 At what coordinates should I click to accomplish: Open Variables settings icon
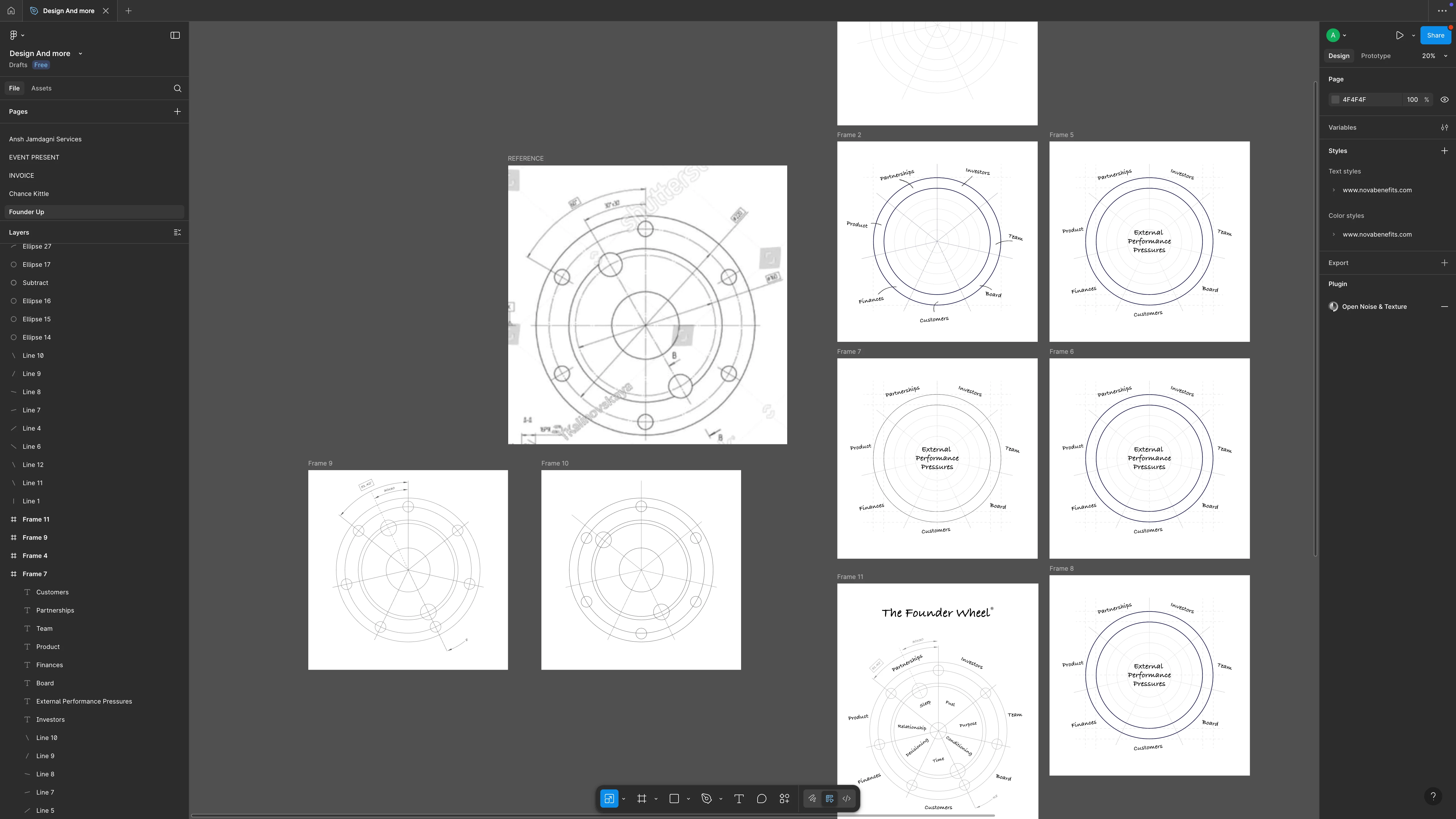[1444, 128]
